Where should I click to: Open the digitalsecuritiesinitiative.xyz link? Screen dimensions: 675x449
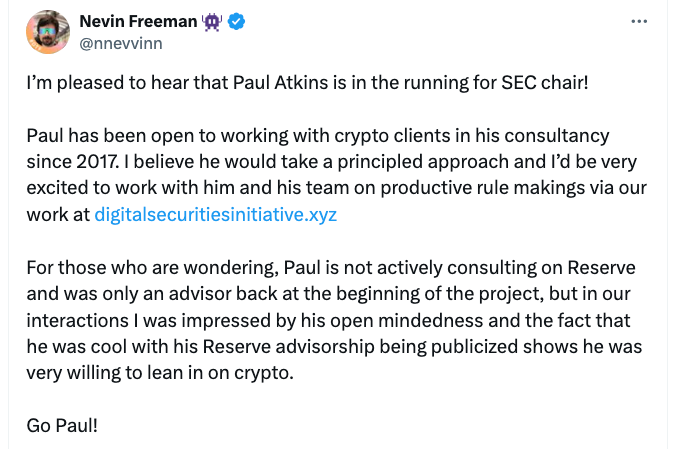tap(215, 214)
